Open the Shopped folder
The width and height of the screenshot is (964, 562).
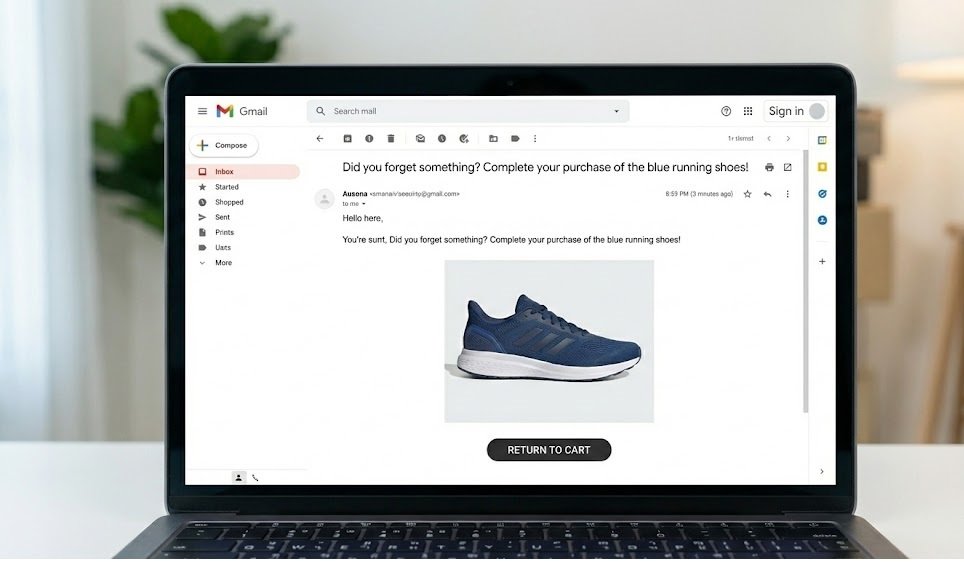coord(229,202)
